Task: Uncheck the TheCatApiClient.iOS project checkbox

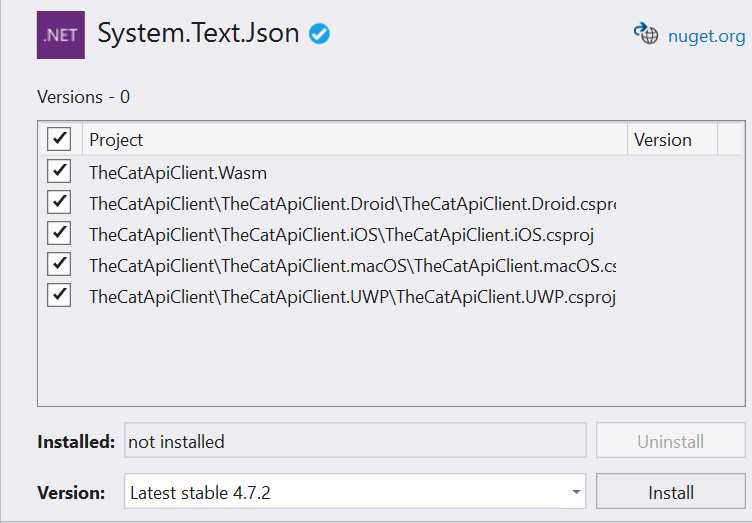Action: (x=59, y=233)
